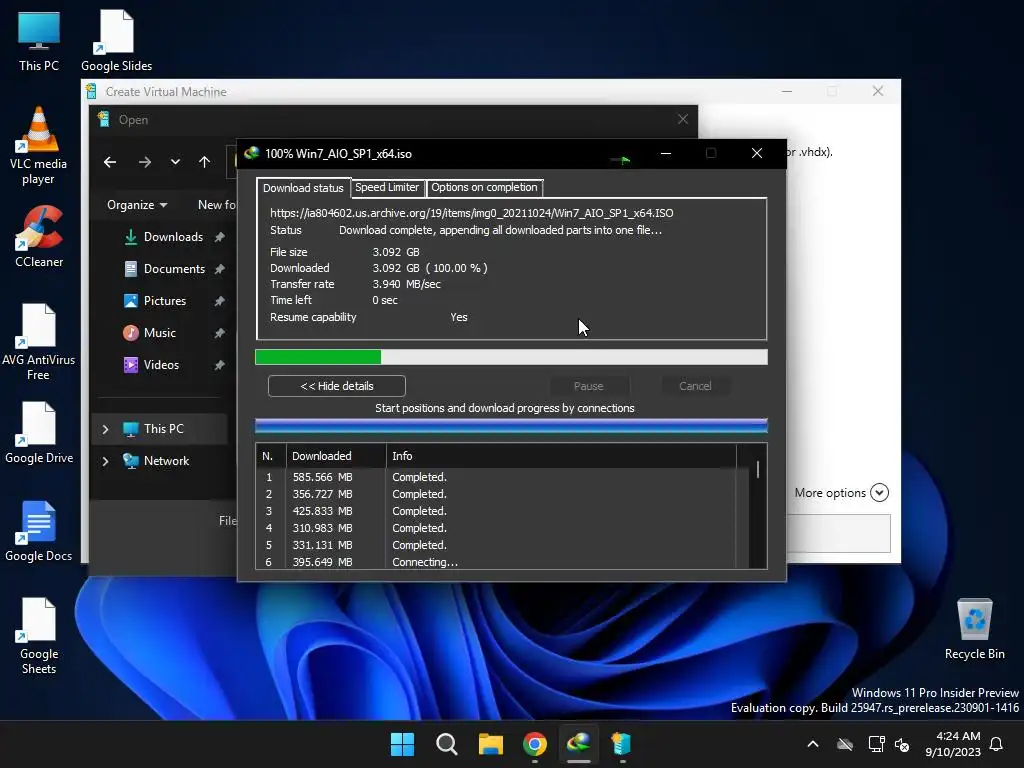
Task: Click the green download progress bar
Action: [x=511, y=357]
